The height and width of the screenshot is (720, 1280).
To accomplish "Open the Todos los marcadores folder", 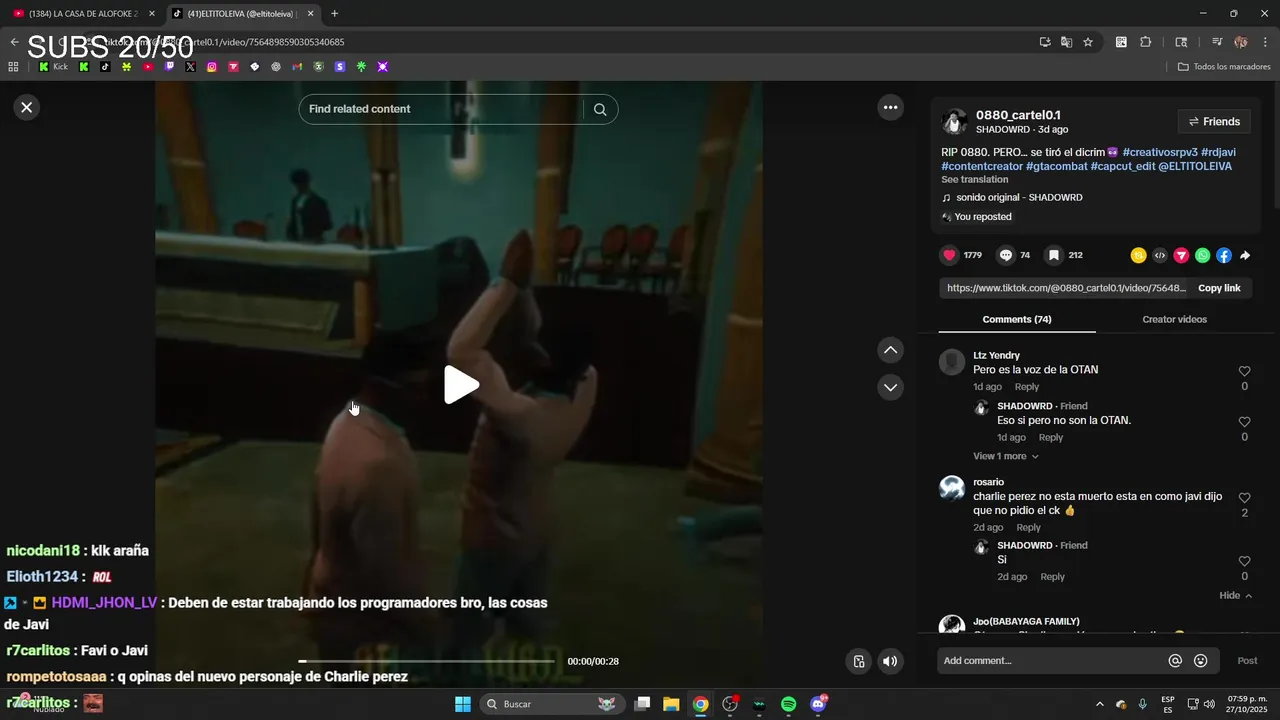I will [1224, 67].
